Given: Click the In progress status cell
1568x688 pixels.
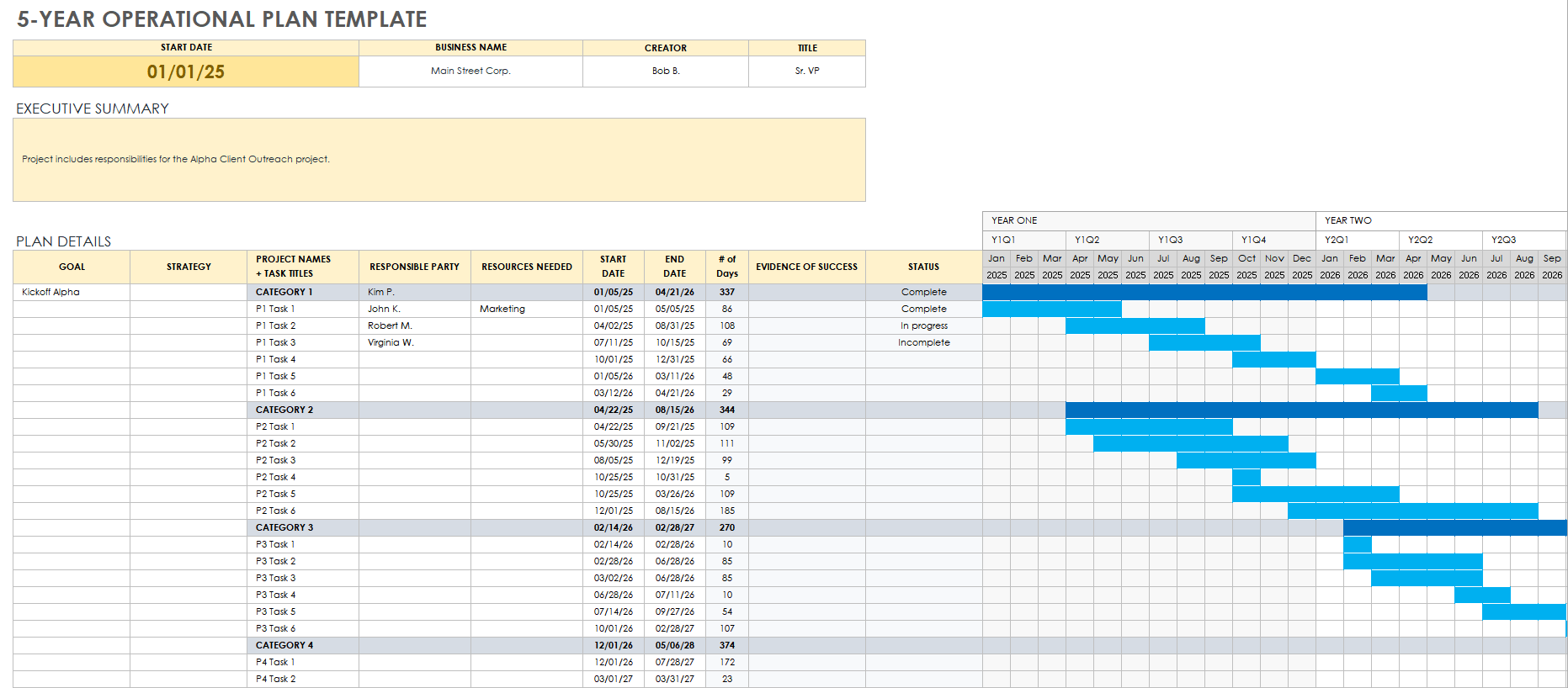Looking at the screenshot, I should pos(923,325).
